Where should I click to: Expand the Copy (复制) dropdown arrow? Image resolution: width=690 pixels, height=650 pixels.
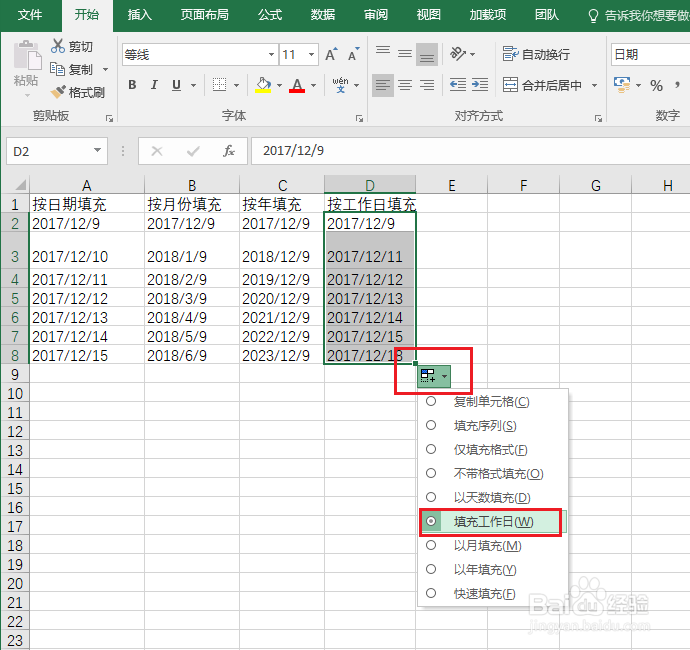pyautogui.click(x=106, y=70)
